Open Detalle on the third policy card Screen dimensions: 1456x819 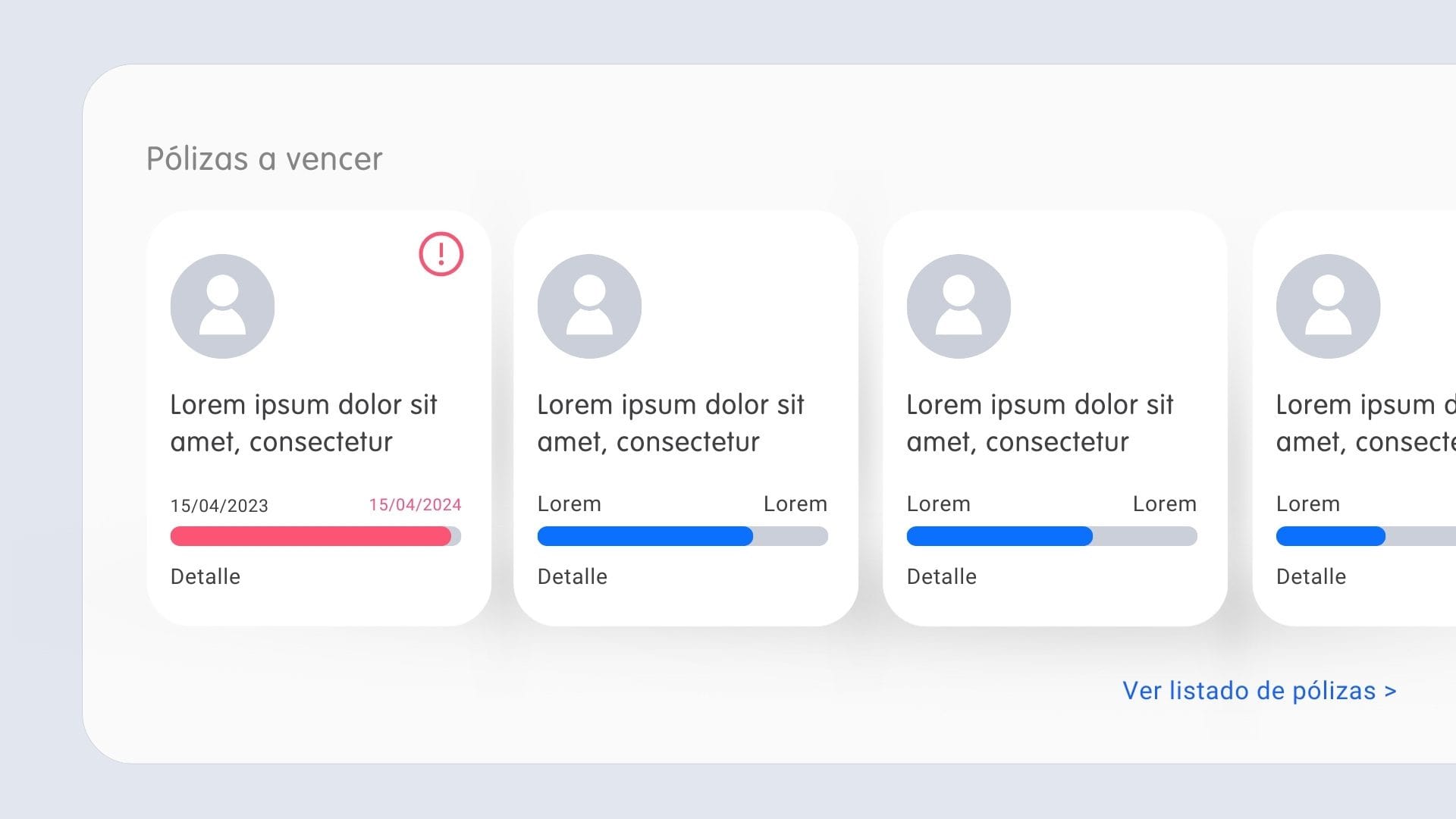tap(942, 576)
